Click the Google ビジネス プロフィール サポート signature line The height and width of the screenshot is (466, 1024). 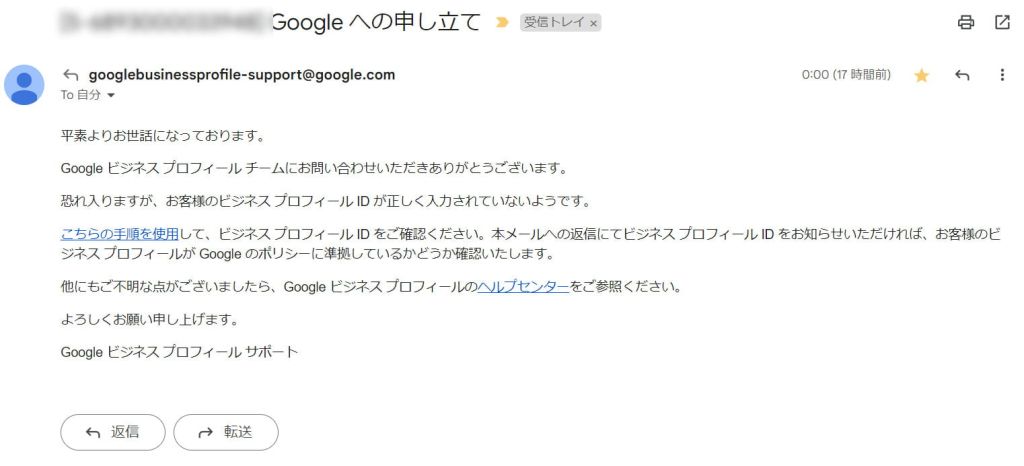[180, 352]
